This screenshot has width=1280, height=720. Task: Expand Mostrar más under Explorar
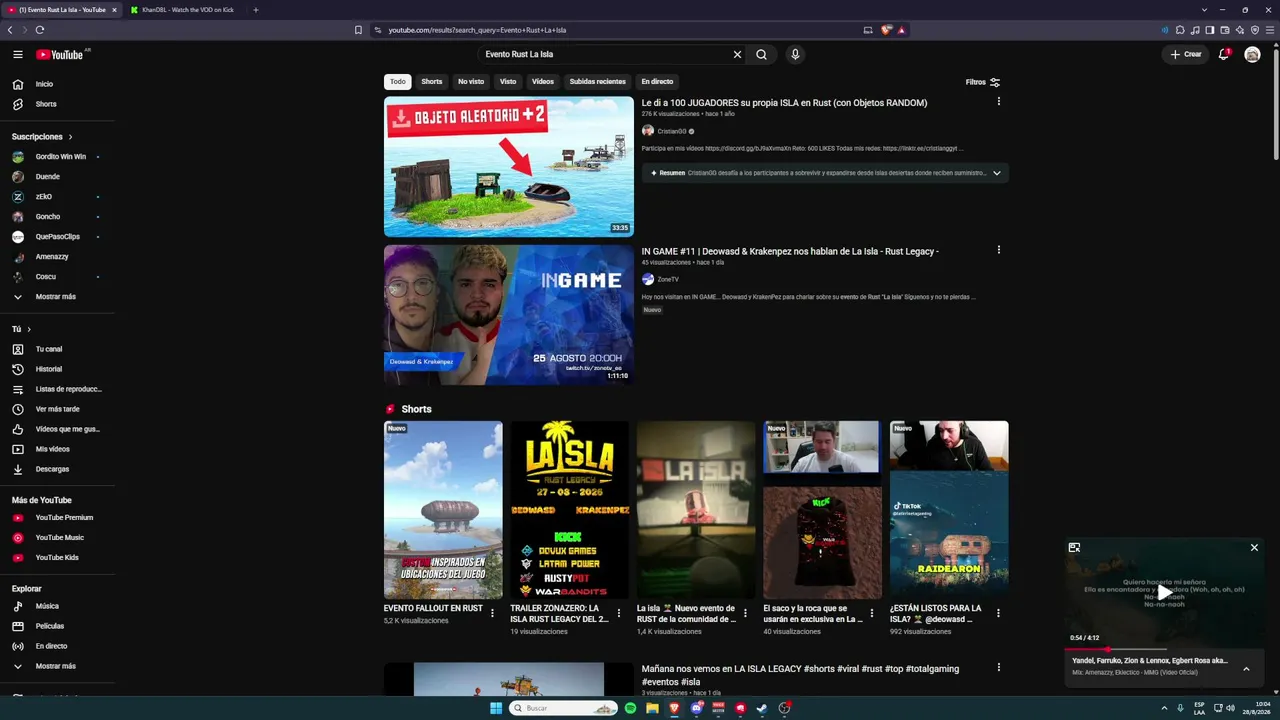[x=57, y=666]
